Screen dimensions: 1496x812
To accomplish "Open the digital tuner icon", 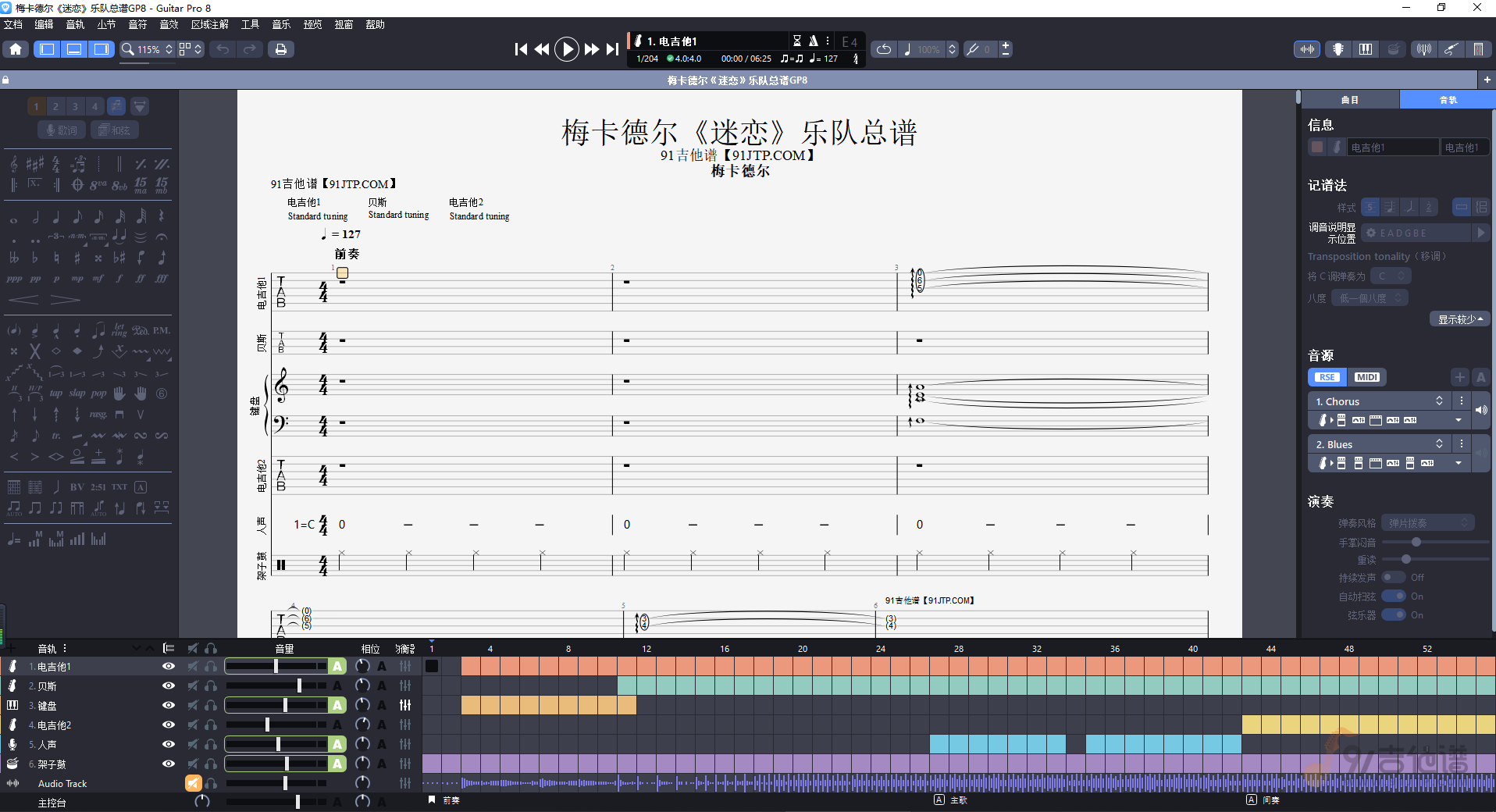I will pyautogui.click(x=1424, y=49).
